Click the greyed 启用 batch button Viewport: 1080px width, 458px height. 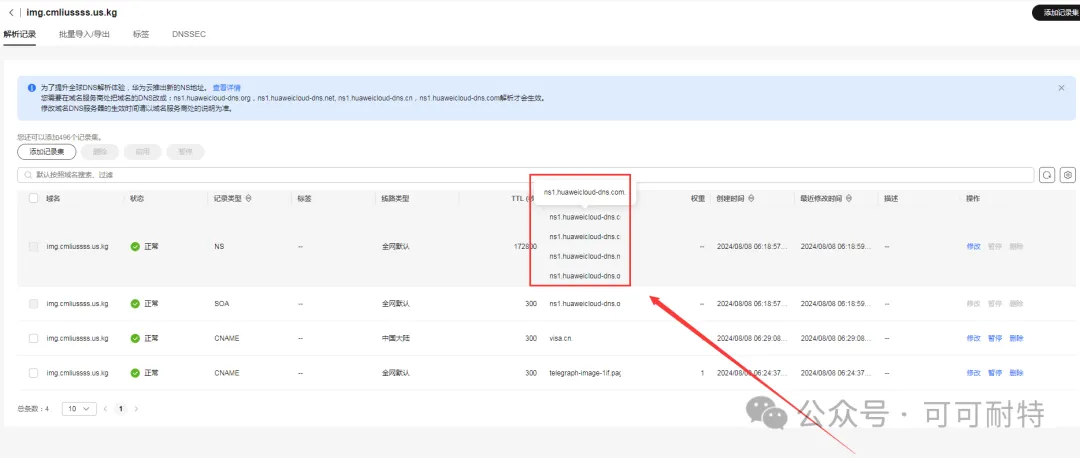pos(143,152)
